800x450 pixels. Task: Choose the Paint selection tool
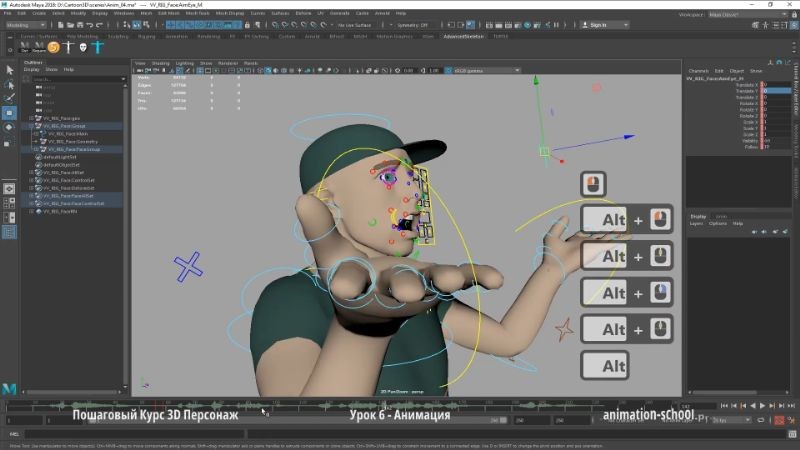click(x=9, y=98)
